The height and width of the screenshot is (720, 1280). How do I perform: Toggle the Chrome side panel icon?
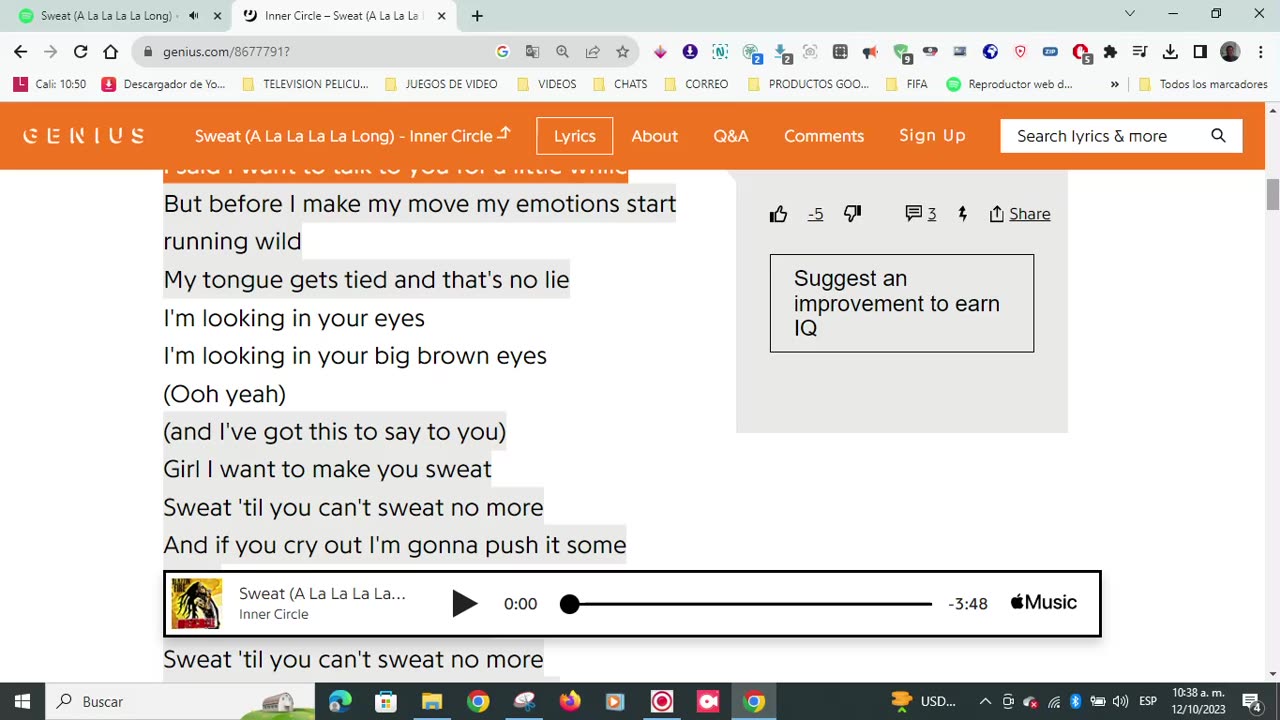pyautogui.click(x=1200, y=51)
